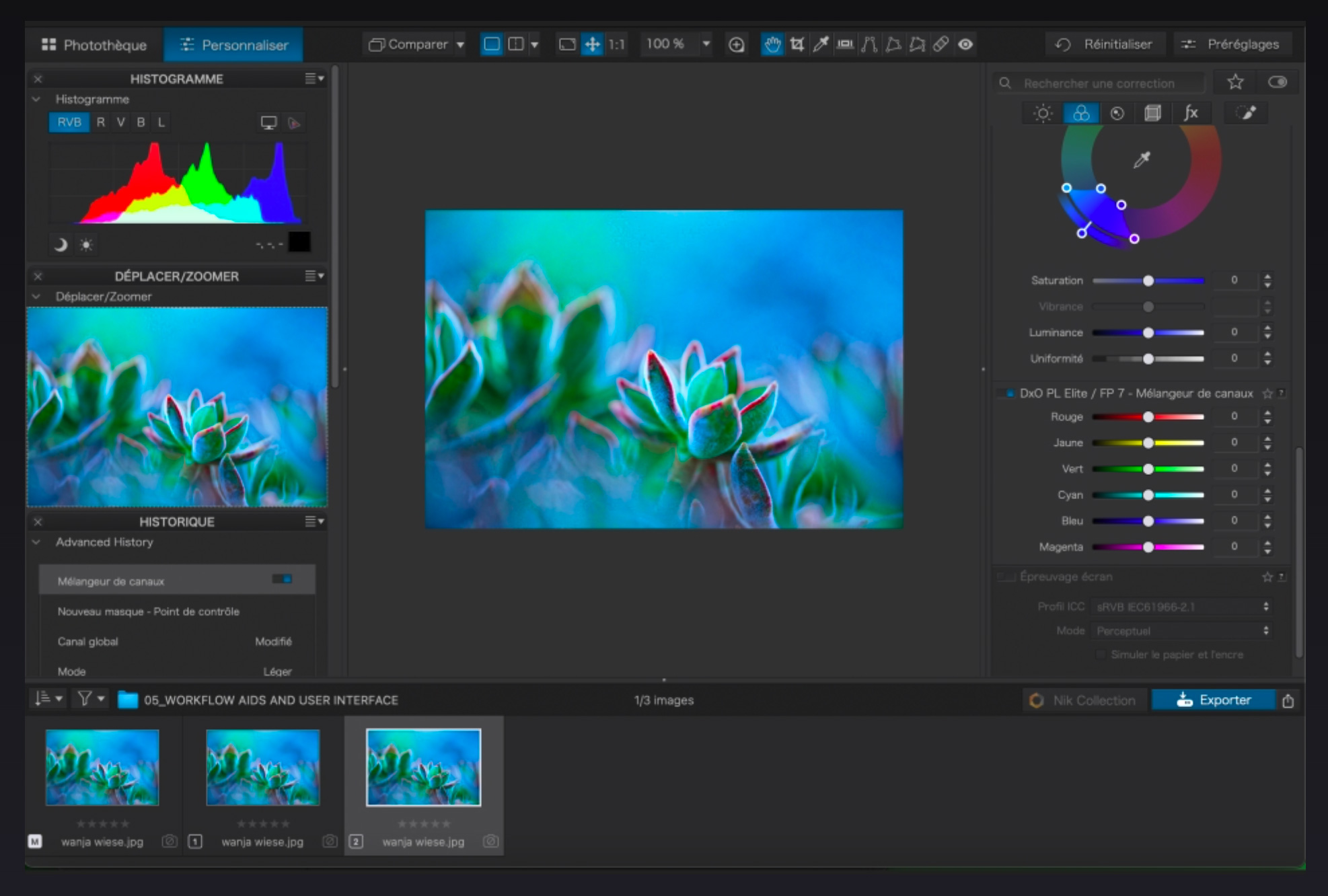Click the Saturation slider handle
The width and height of the screenshot is (1328, 896).
pos(1148,281)
